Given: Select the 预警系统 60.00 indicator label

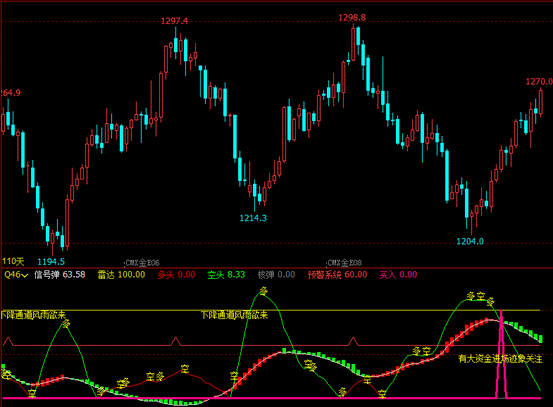Looking at the screenshot, I should [x=338, y=275].
